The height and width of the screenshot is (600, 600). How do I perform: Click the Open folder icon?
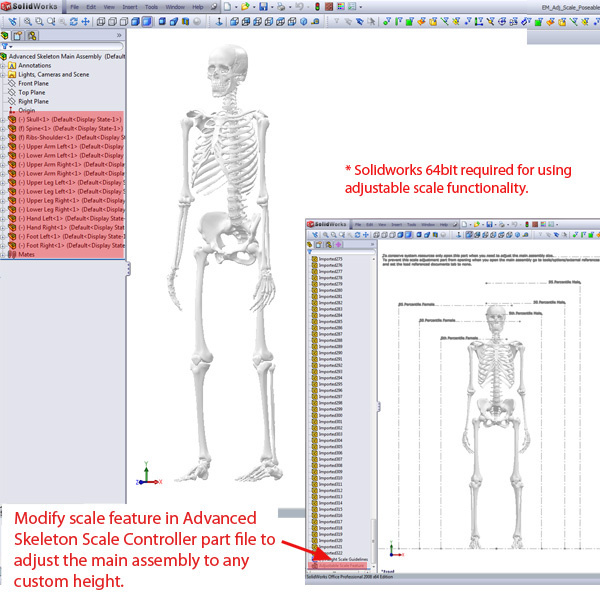coord(246,7)
